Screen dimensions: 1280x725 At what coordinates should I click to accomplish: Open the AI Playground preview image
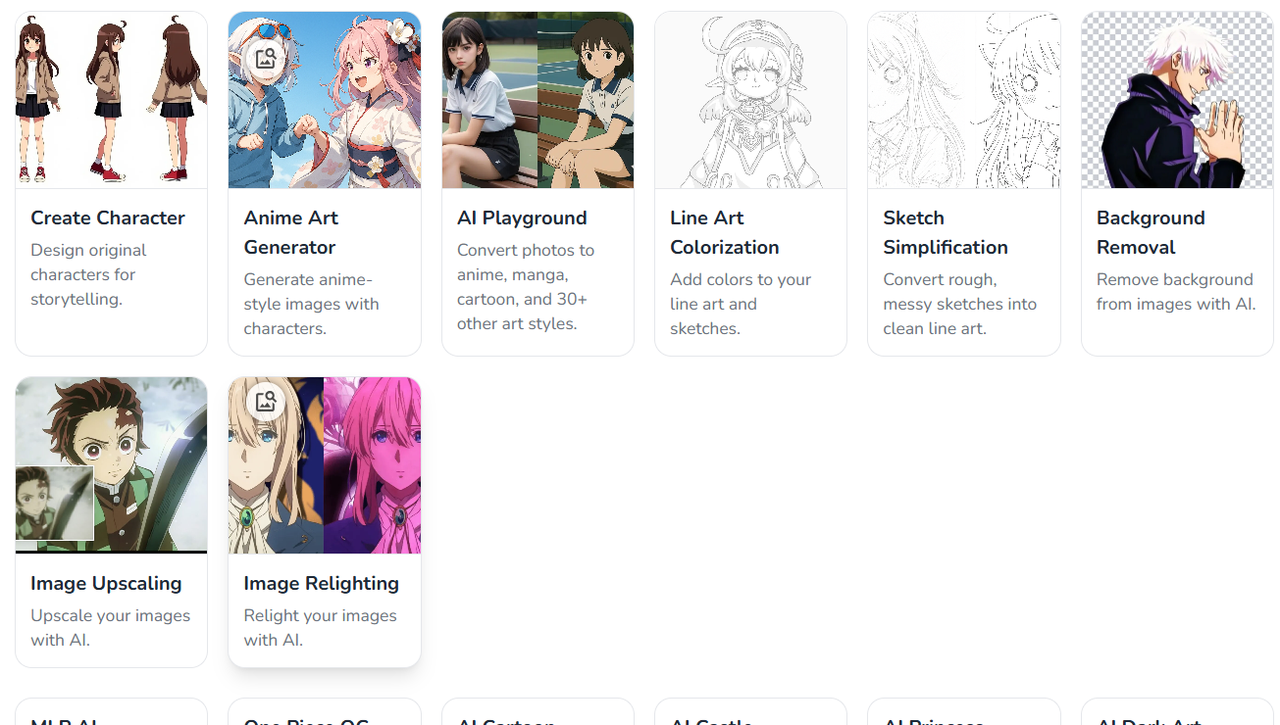click(538, 100)
